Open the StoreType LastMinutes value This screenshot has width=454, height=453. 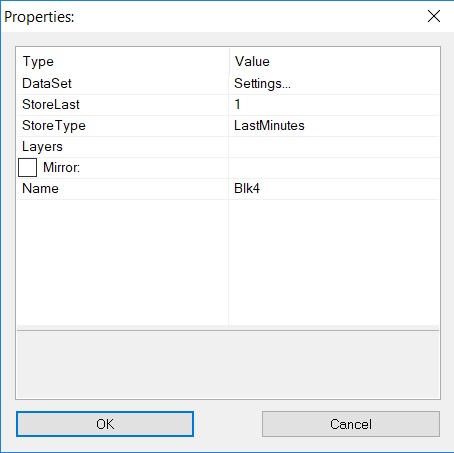click(334, 126)
